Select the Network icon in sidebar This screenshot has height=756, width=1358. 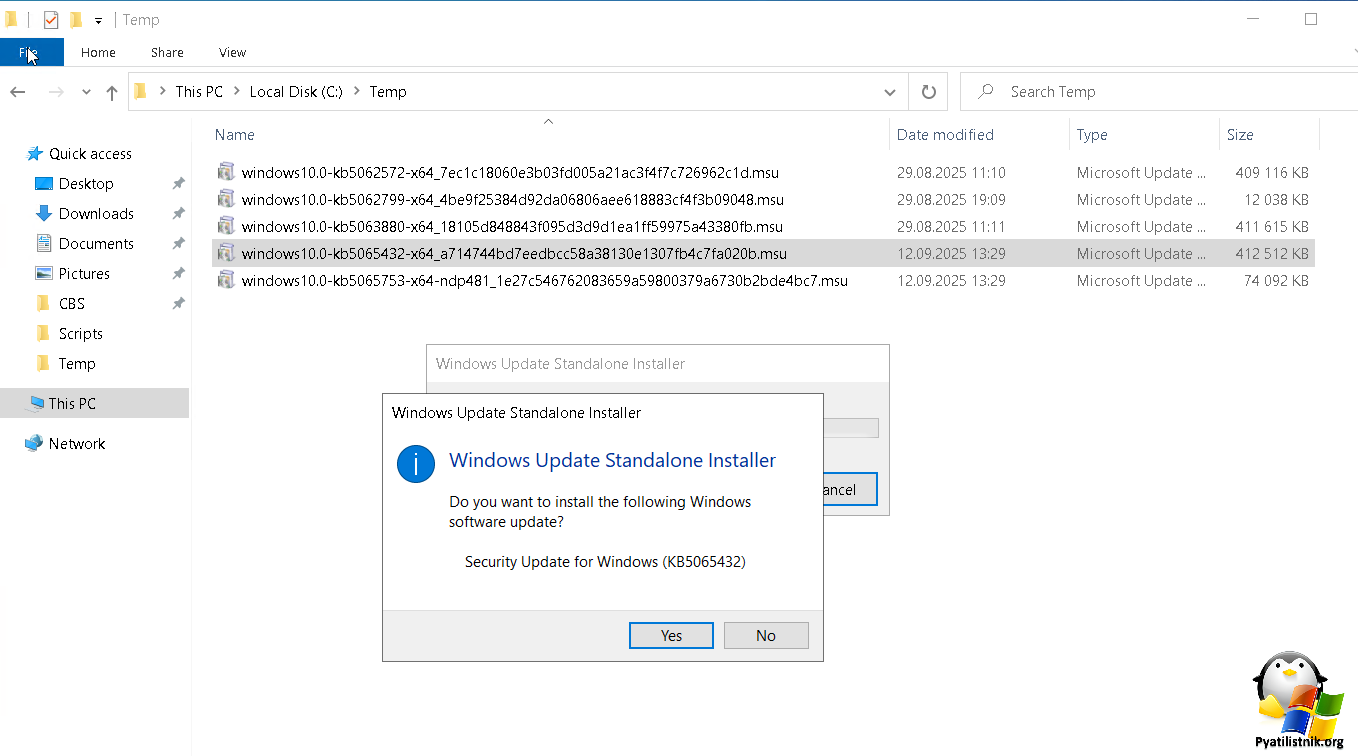coord(35,444)
